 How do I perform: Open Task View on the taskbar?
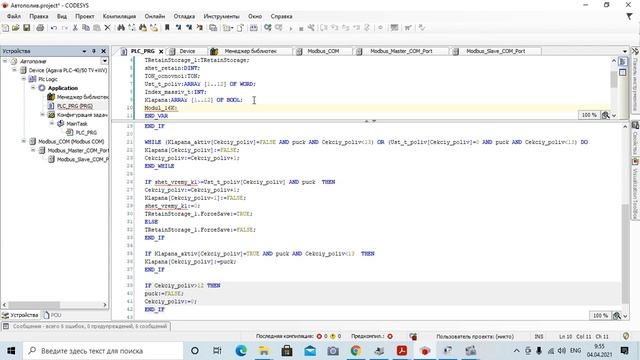217,351
